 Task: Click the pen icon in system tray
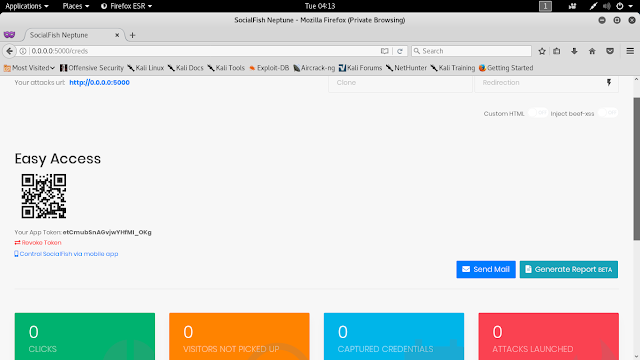click(593, 6)
